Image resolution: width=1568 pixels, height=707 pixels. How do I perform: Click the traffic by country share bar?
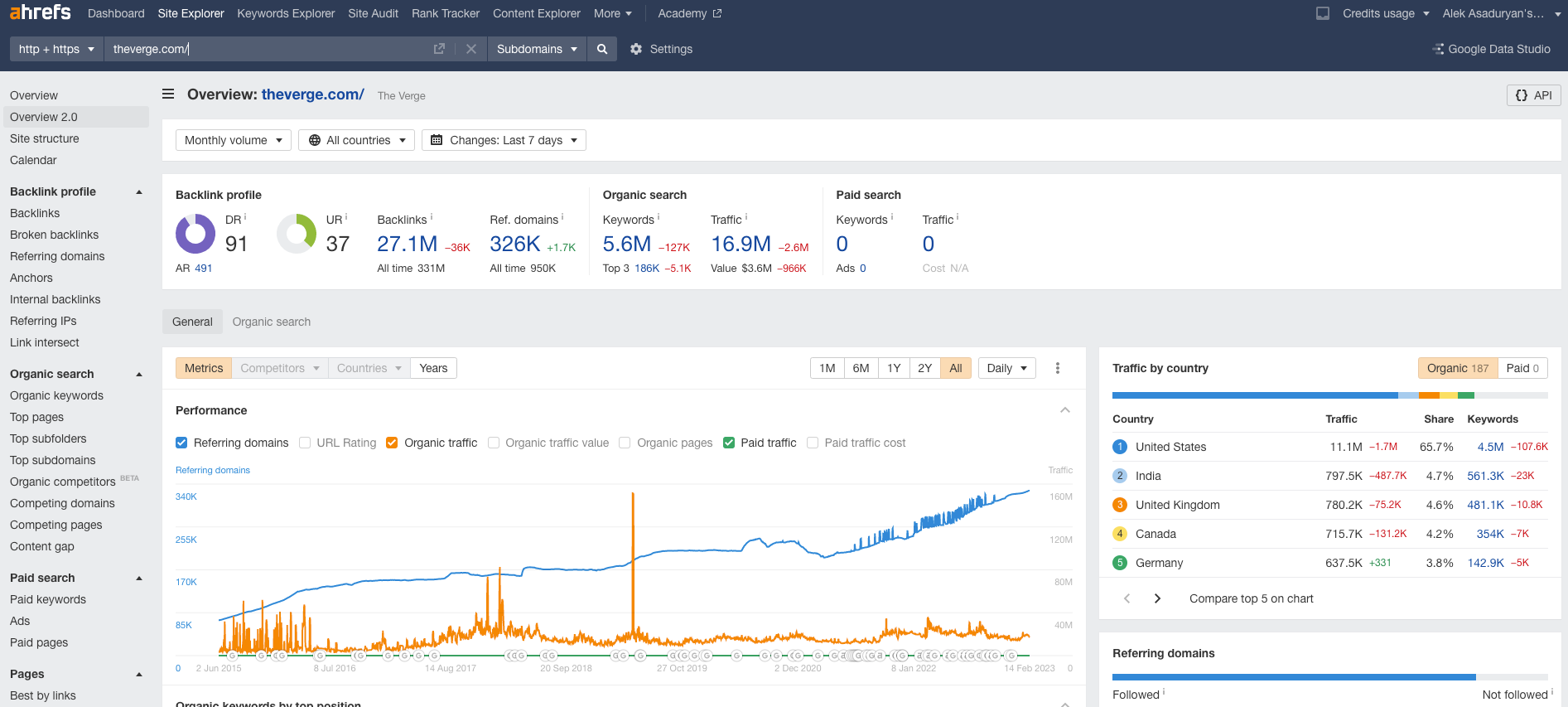click(x=1329, y=395)
